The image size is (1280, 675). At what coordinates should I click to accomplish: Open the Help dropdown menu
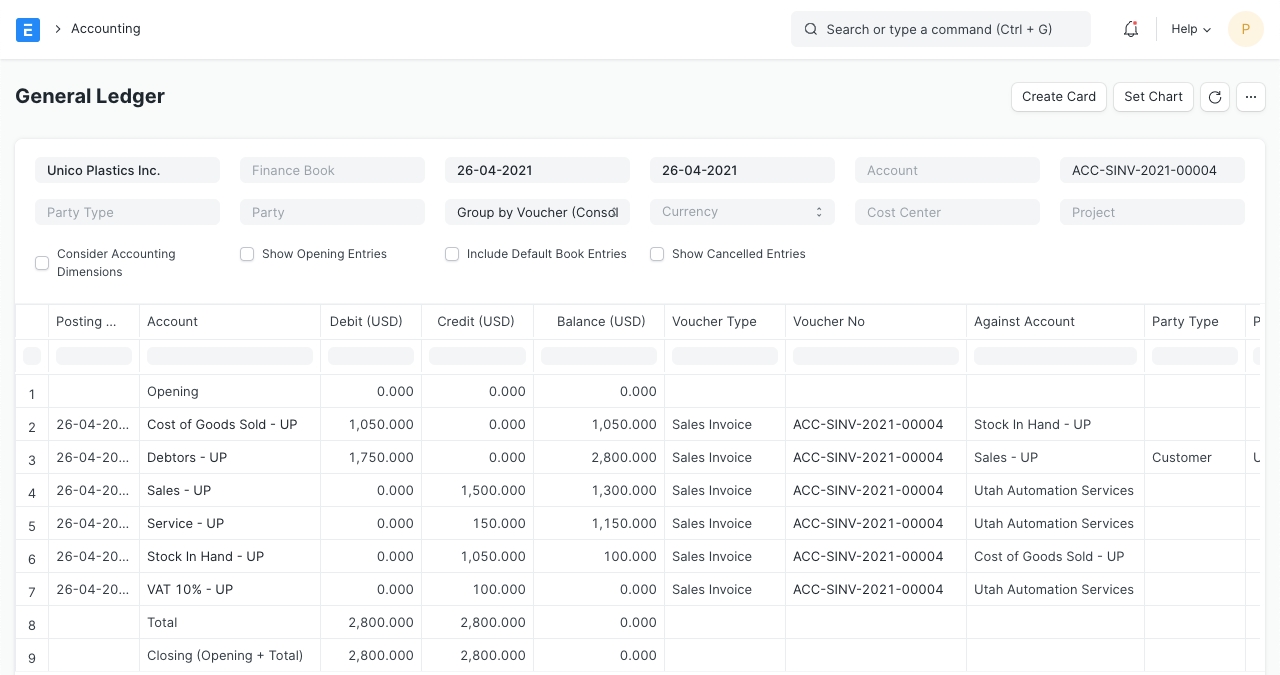point(1190,29)
